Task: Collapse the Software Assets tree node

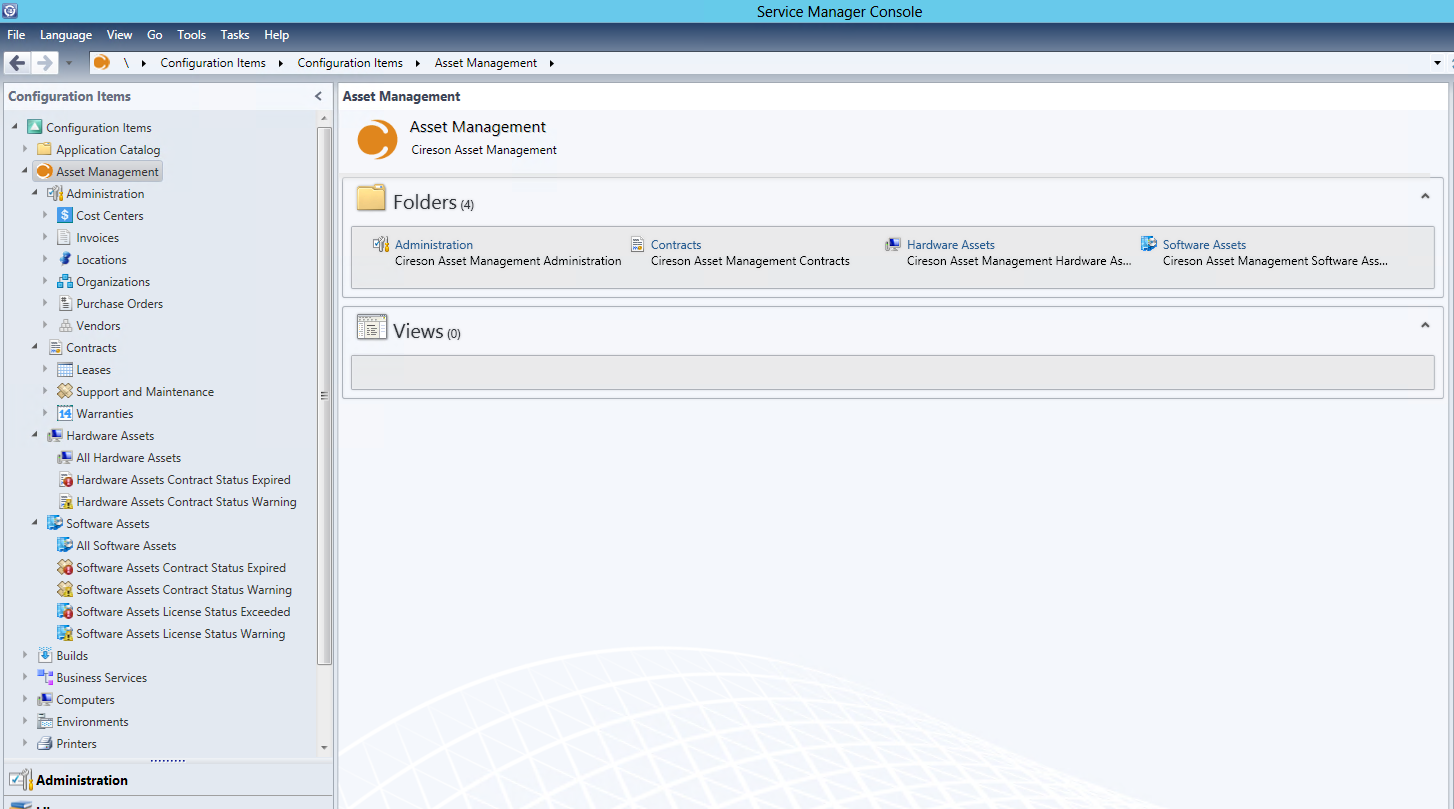Action: tap(35, 523)
